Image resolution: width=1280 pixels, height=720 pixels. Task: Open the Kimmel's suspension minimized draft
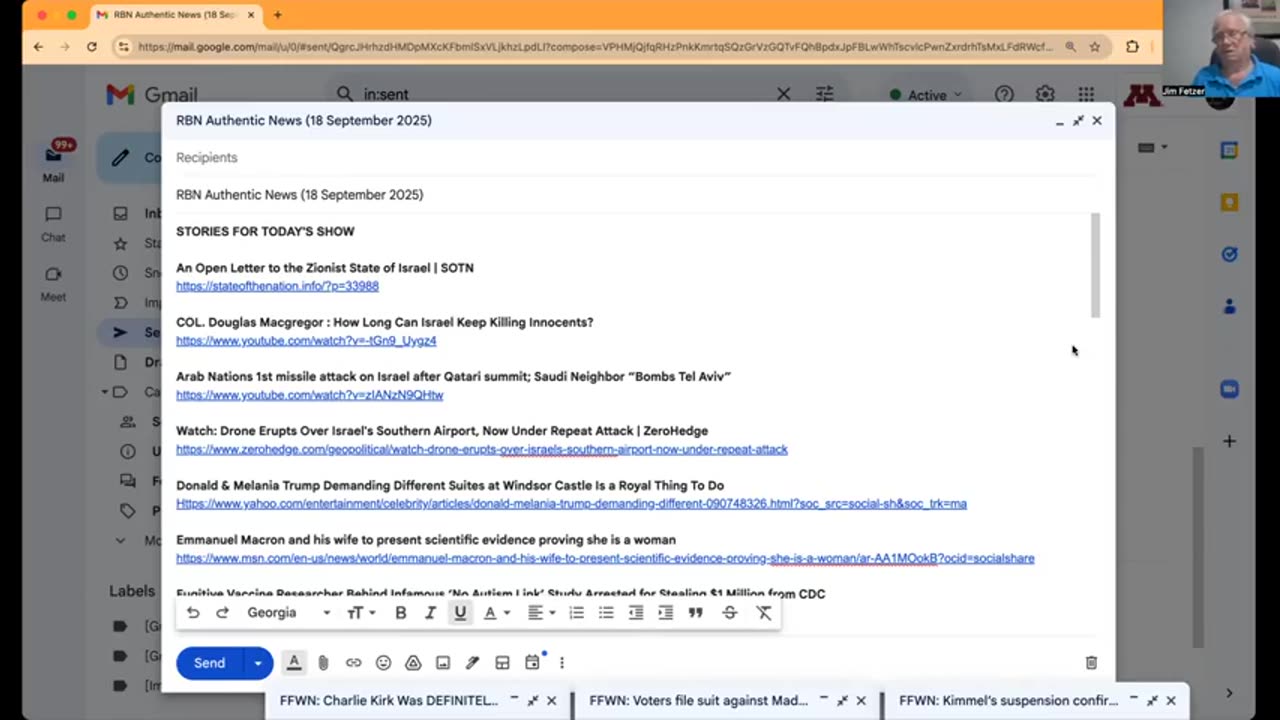pyautogui.click(x=1008, y=701)
